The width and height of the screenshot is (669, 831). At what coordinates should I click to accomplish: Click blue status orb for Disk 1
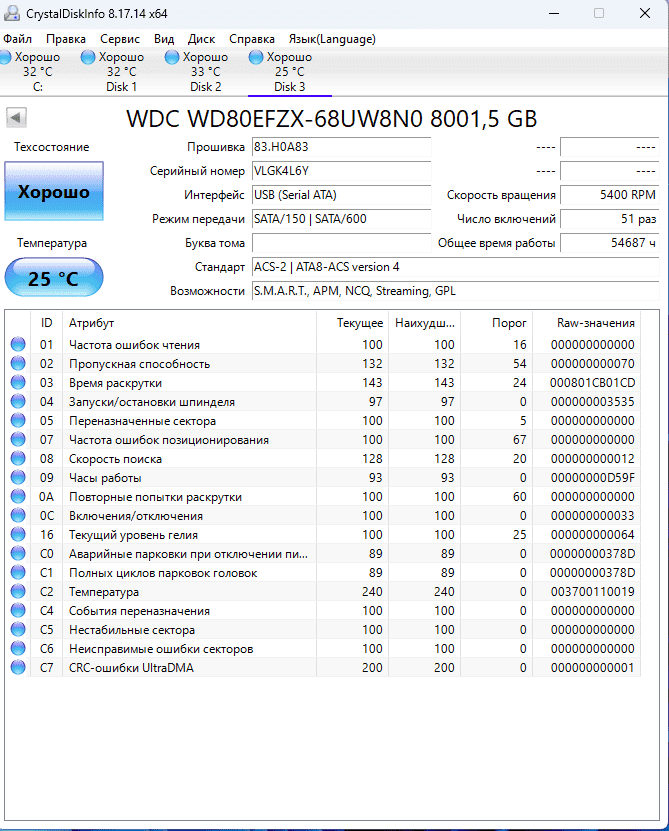click(x=88, y=57)
